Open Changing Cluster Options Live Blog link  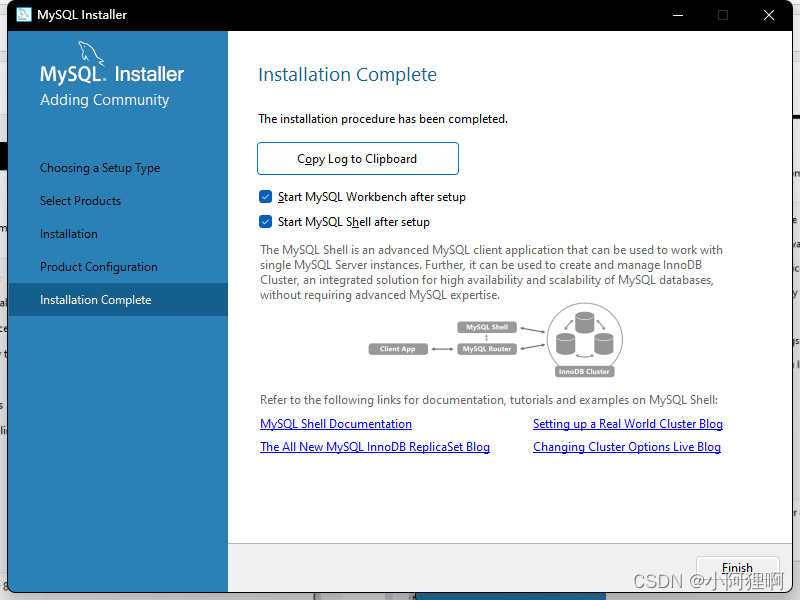pyautogui.click(x=627, y=447)
